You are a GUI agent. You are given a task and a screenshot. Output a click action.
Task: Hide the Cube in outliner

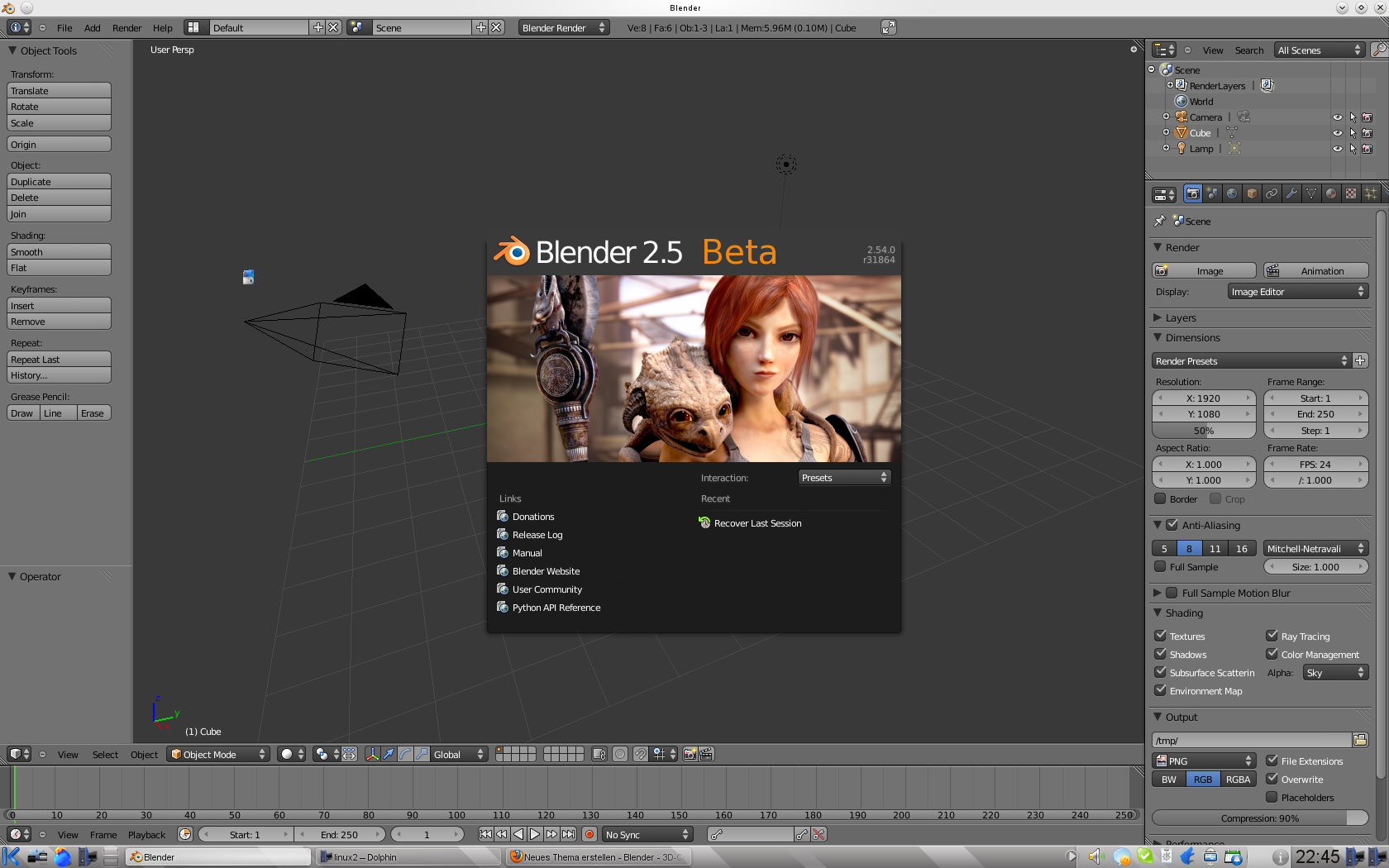pos(1337,133)
